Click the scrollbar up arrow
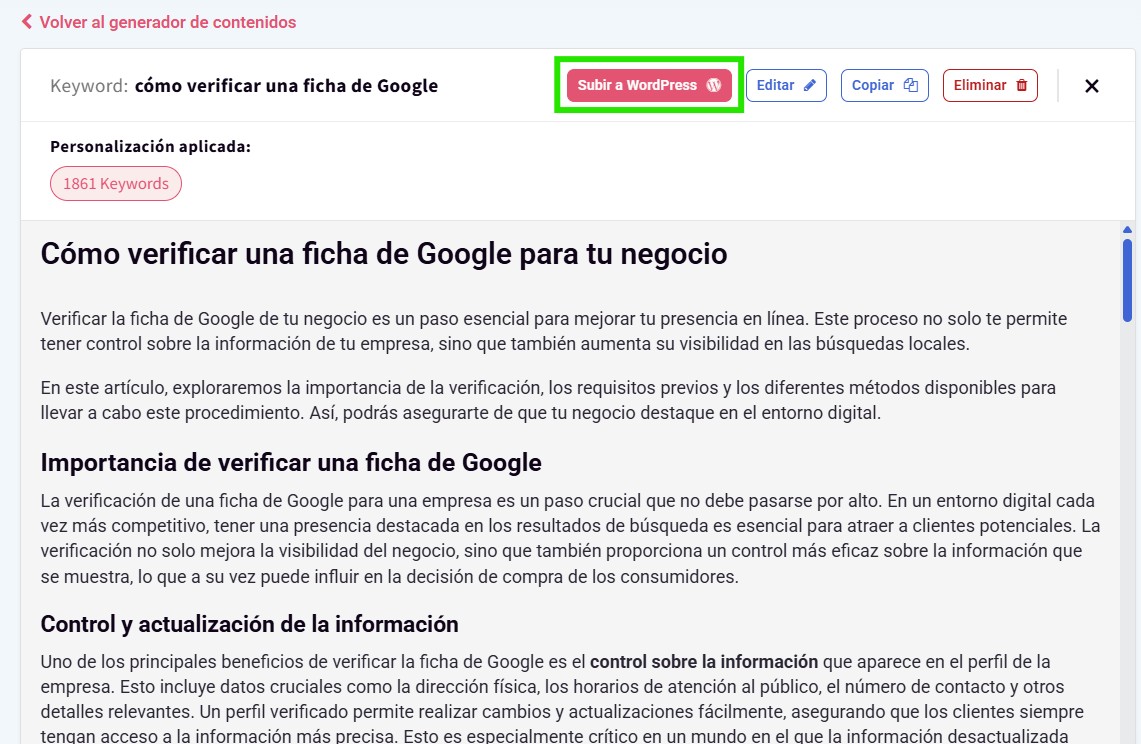Screen dimensions: 1141x744 click(x=1127, y=229)
